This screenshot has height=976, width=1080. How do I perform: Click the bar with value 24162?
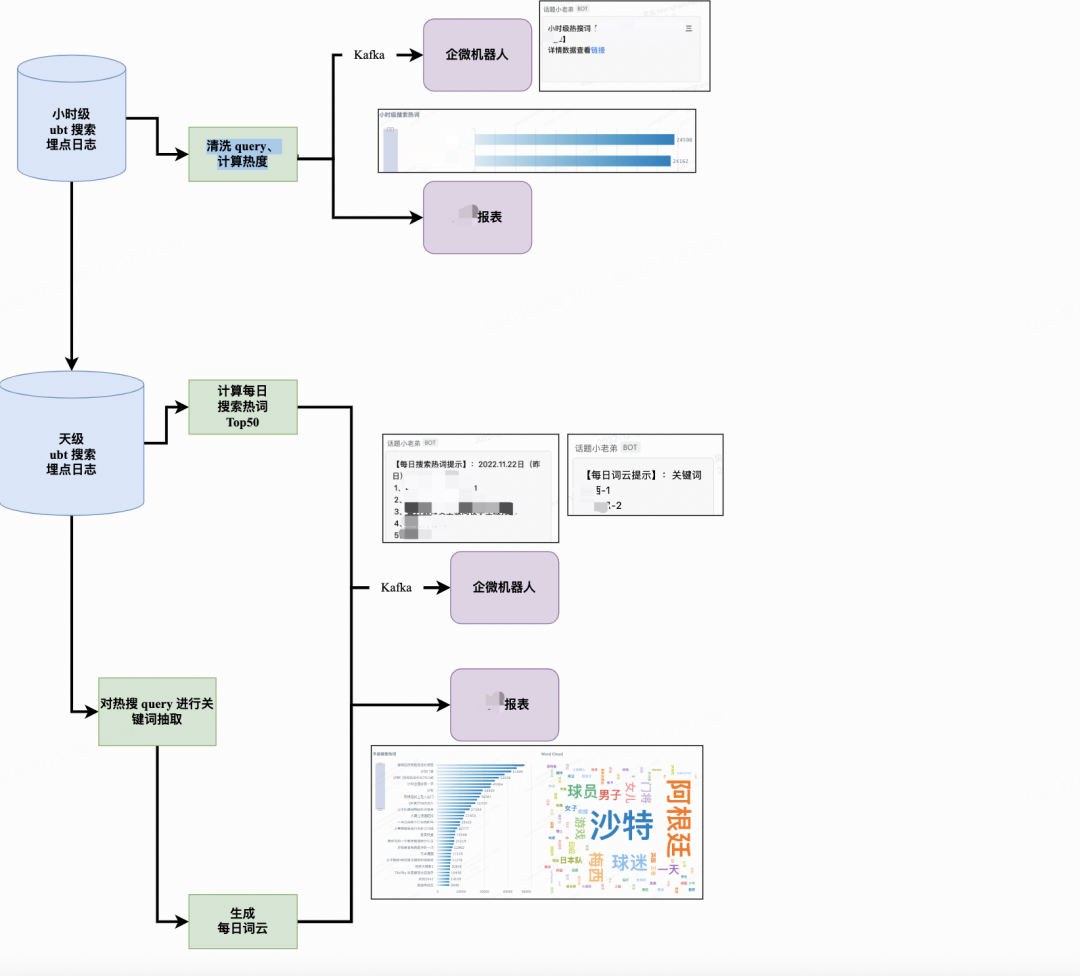[x=572, y=161]
